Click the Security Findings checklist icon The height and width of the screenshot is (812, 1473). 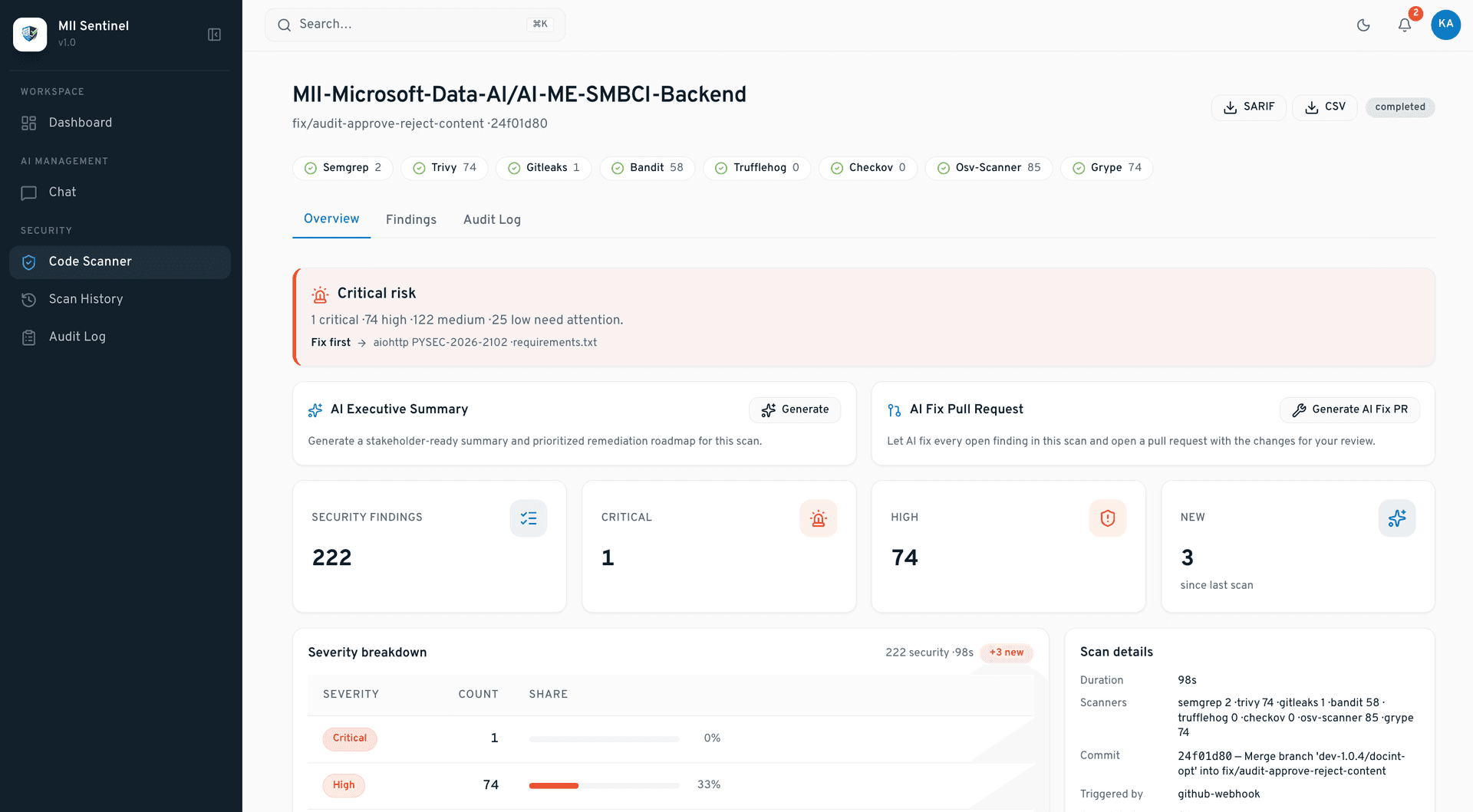(x=529, y=518)
